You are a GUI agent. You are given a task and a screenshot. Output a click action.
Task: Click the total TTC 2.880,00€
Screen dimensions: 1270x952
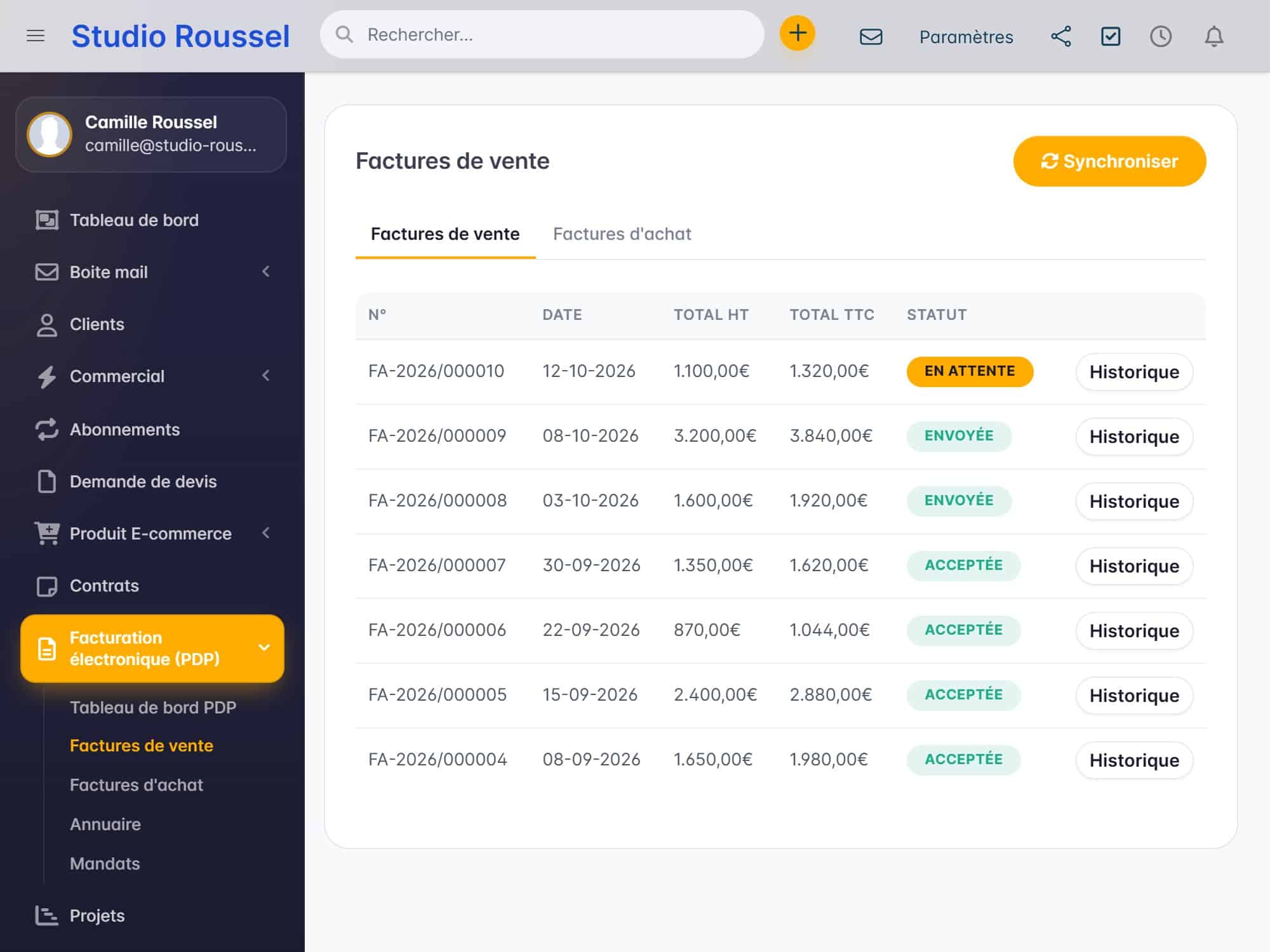(x=831, y=695)
